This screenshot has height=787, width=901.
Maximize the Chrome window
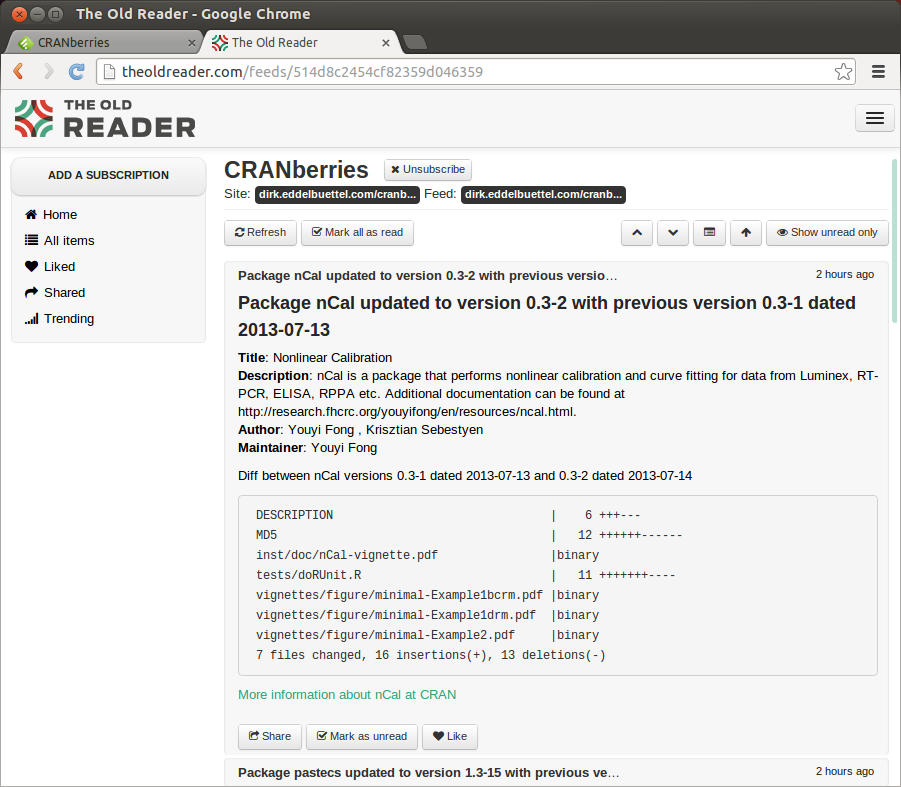tap(55, 14)
